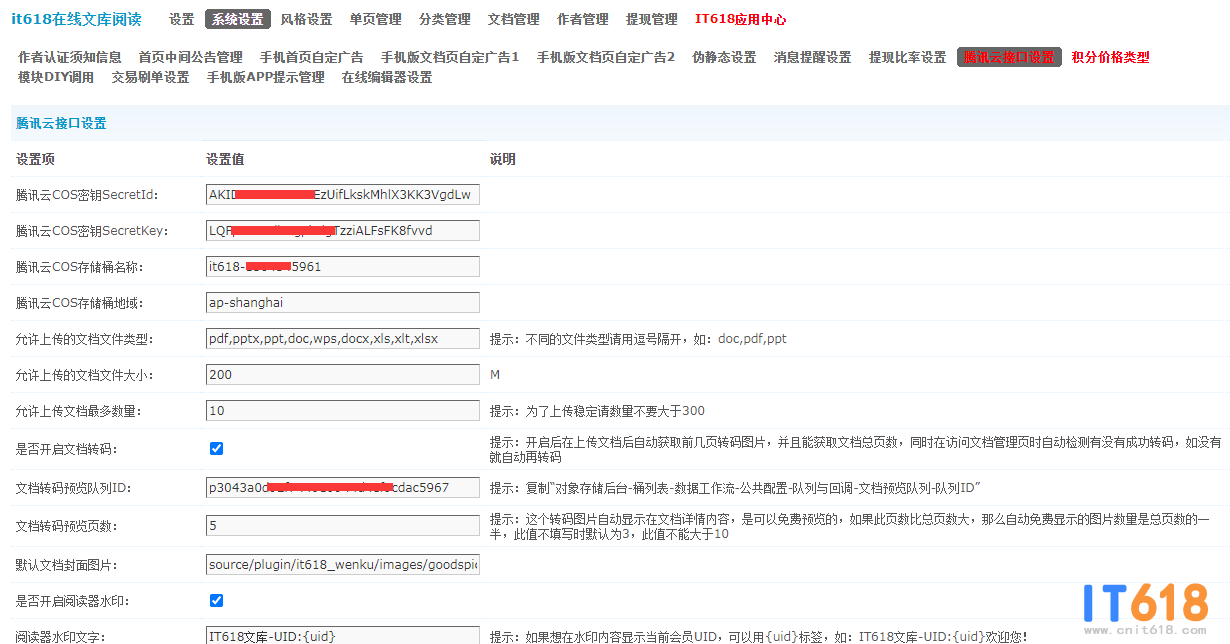
Task: Click the ap-shanghai bucket region field
Action: coord(342,302)
